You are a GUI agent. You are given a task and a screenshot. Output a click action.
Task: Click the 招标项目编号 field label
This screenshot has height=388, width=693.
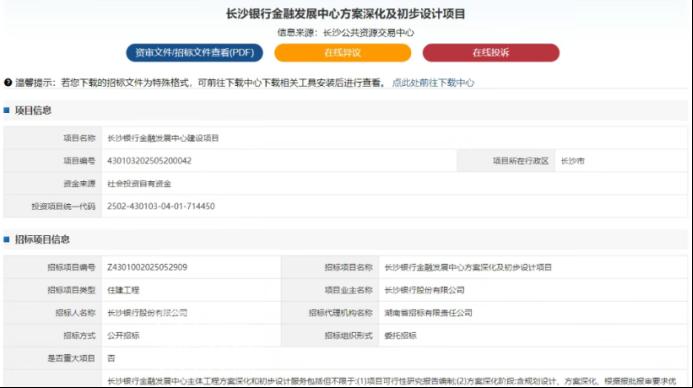(72, 267)
